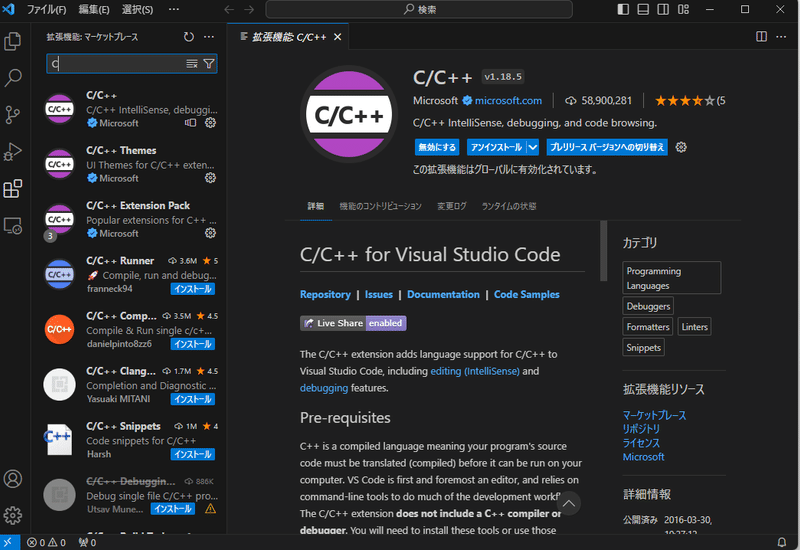This screenshot has width=800, height=550.
Task: Open the Source Control view
Action: (13, 115)
